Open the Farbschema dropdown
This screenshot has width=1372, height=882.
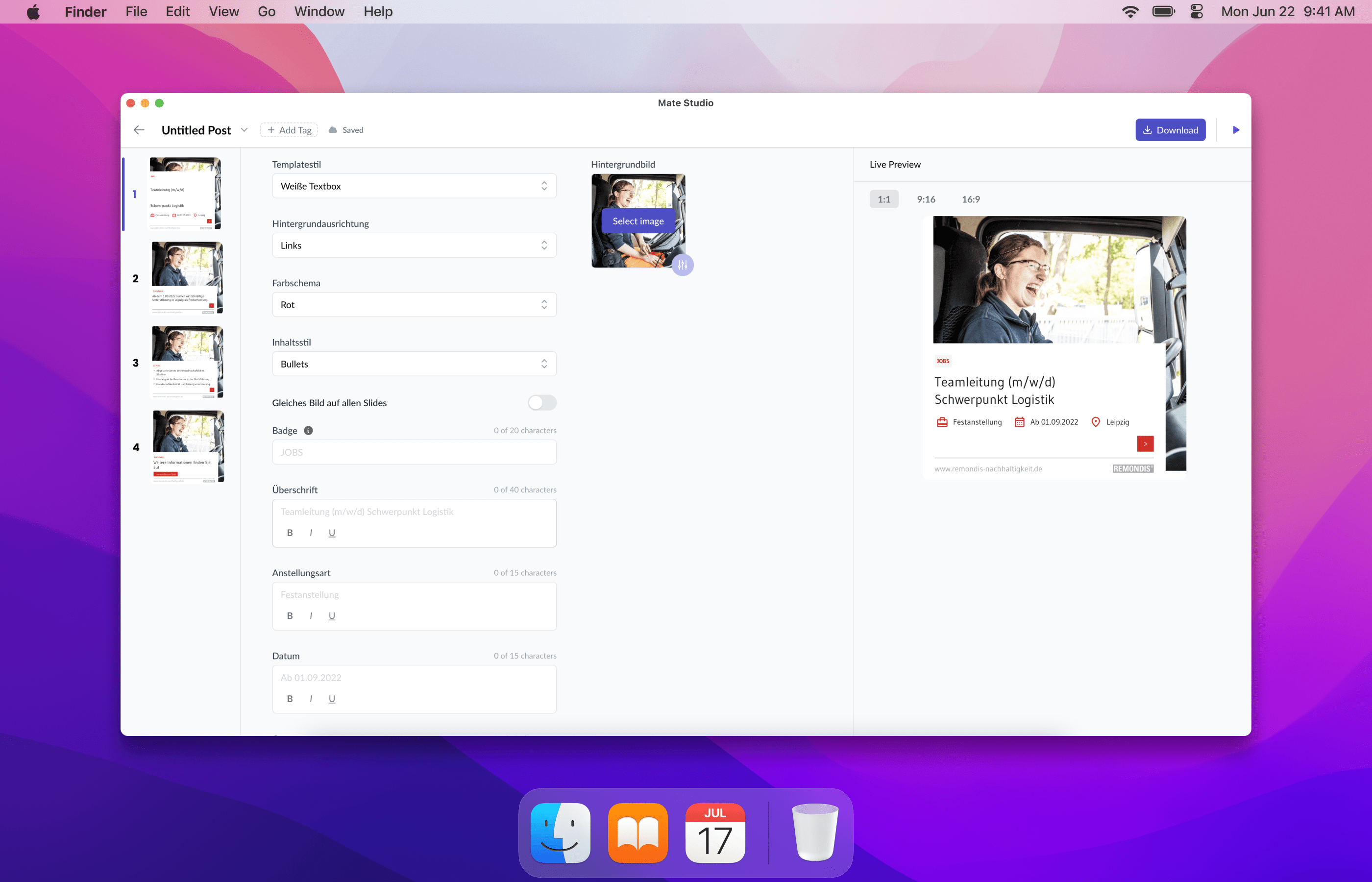(414, 305)
